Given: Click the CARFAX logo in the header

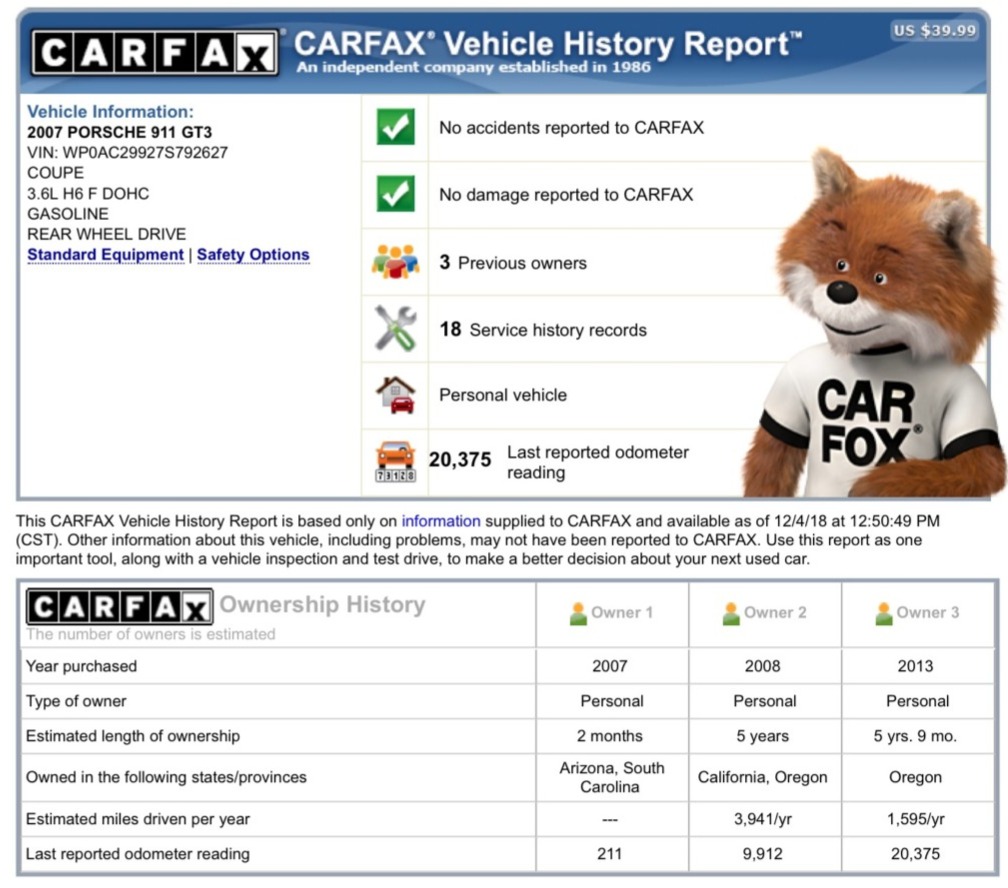Looking at the screenshot, I should pyautogui.click(x=155, y=52).
